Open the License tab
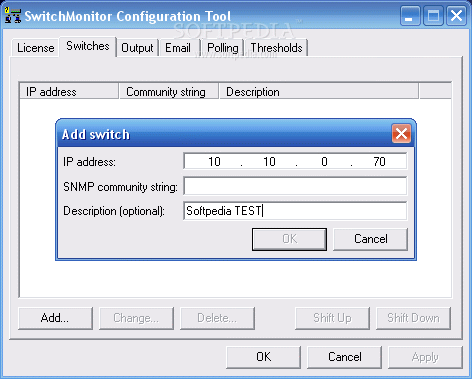Screen dimensions: 472x379 coord(36,48)
